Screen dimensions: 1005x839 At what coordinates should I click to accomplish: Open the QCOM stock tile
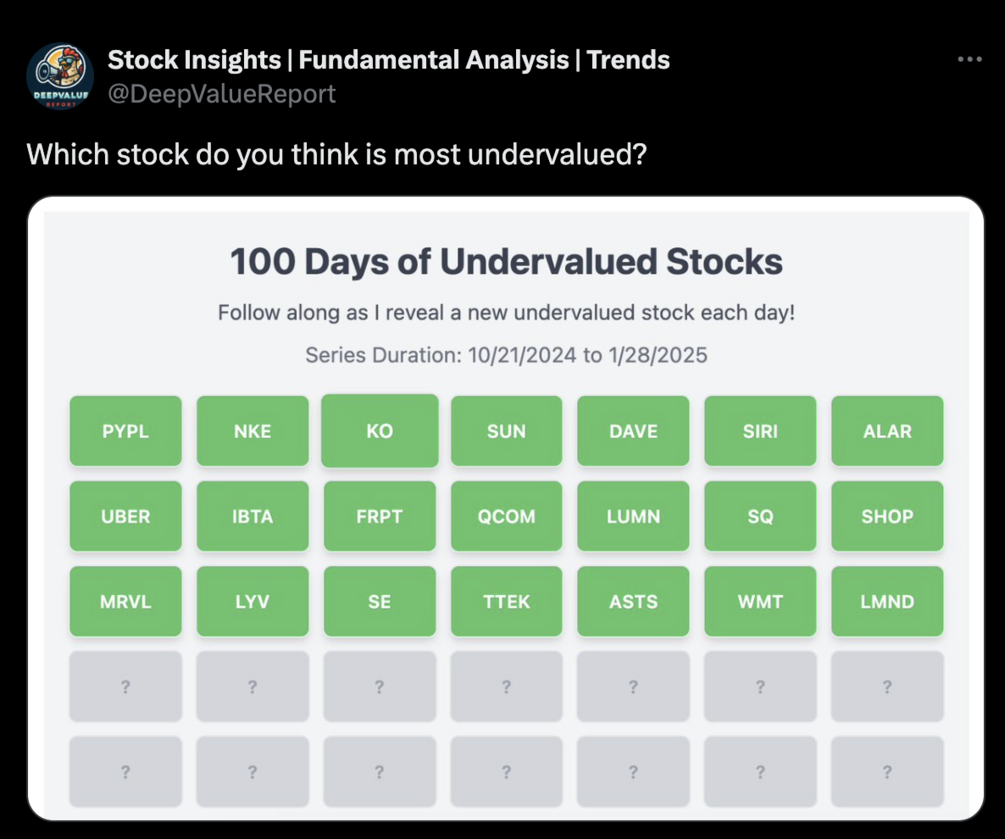(506, 516)
